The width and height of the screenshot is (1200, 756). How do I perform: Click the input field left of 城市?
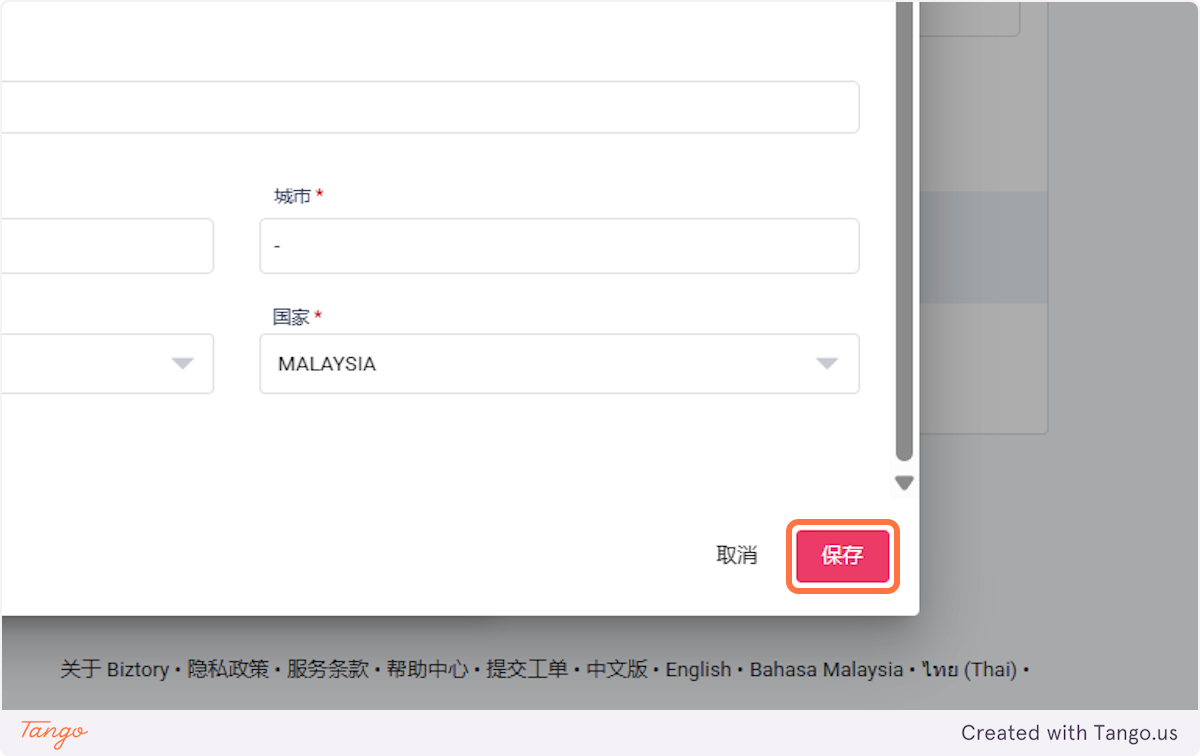point(107,246)
